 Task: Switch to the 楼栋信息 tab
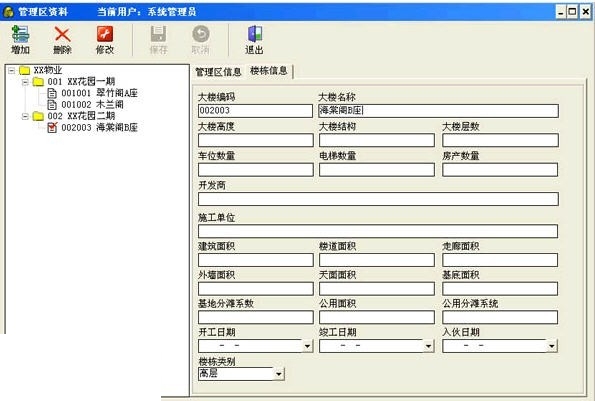coord(269,71)
